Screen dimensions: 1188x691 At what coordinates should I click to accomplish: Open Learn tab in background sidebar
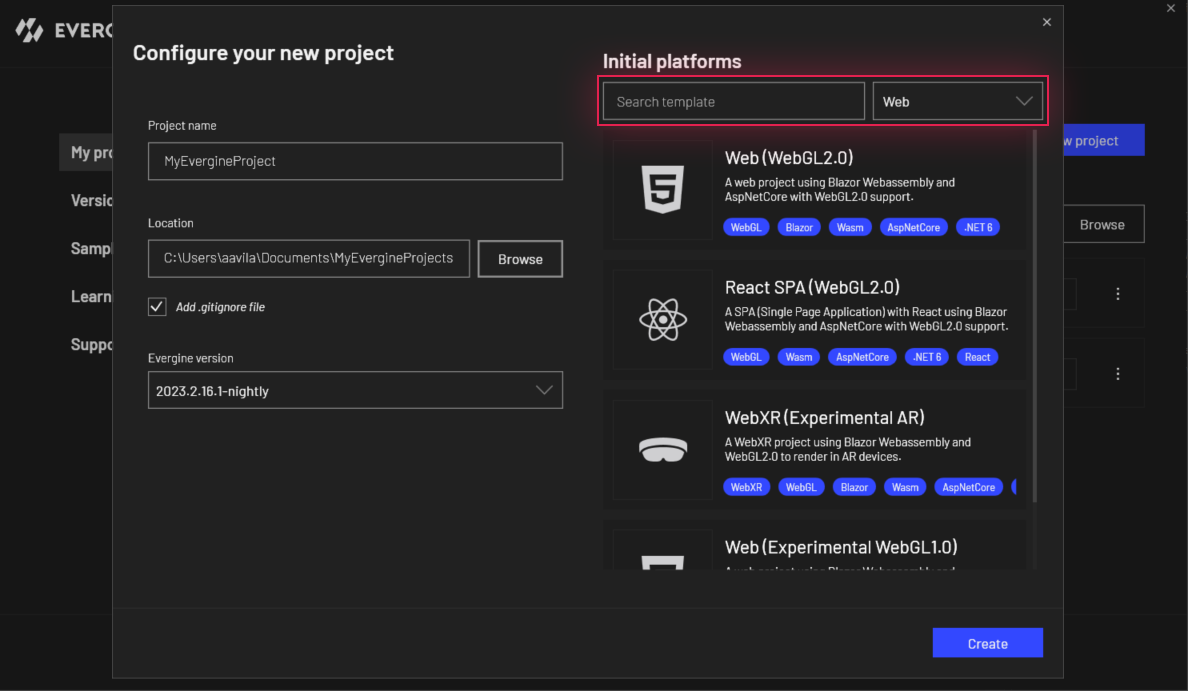(x=91, y=297)
